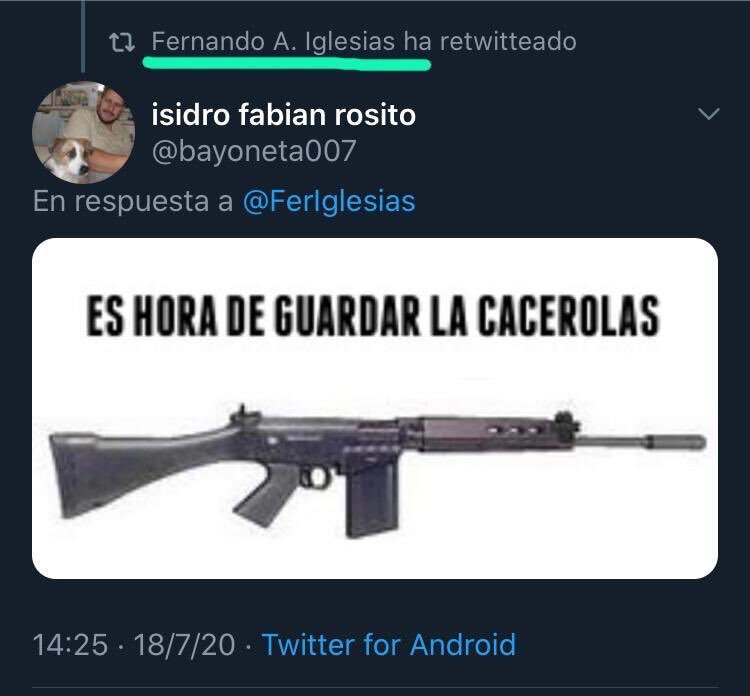
Task: Expand the tweet options chevron
Action: [708, 114]
